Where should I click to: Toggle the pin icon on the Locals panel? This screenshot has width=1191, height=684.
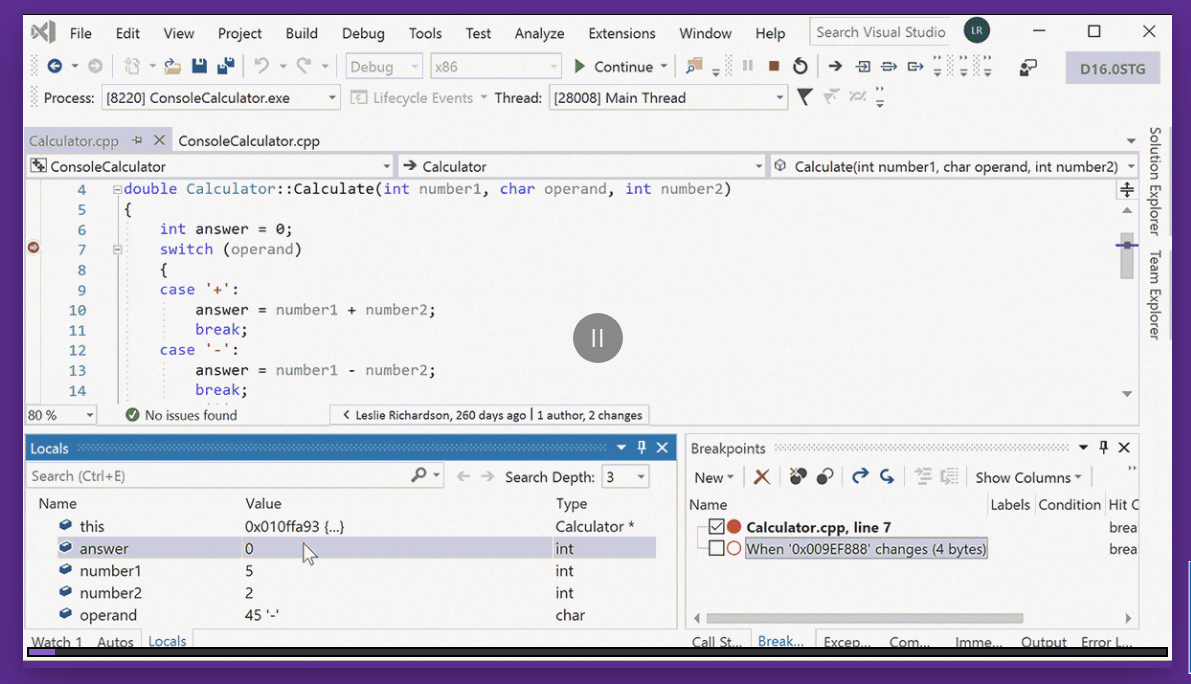[x=641, y=448]
